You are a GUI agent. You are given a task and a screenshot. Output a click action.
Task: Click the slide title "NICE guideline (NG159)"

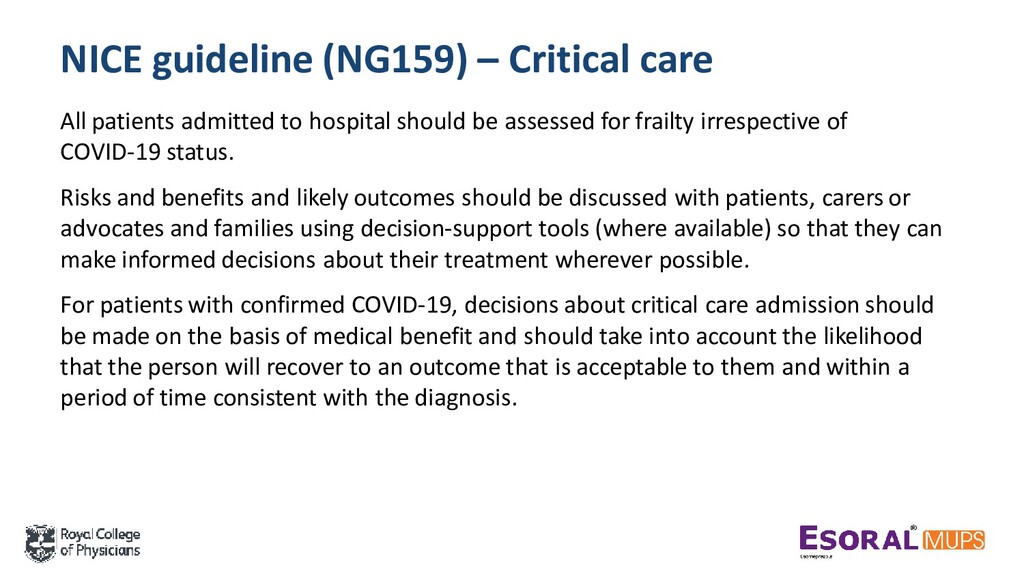(x=264, y=59)
